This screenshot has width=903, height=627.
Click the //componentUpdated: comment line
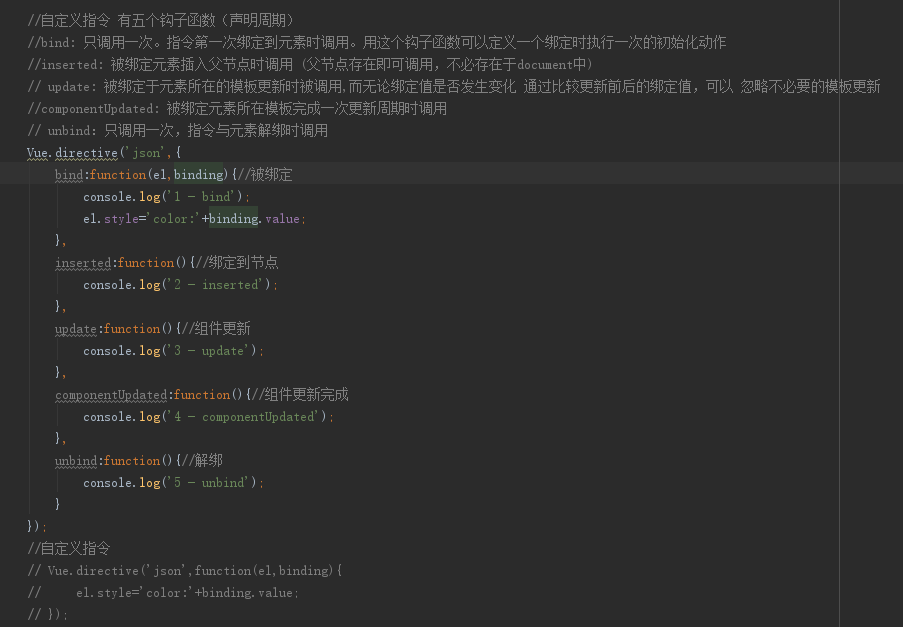[237, 108]
